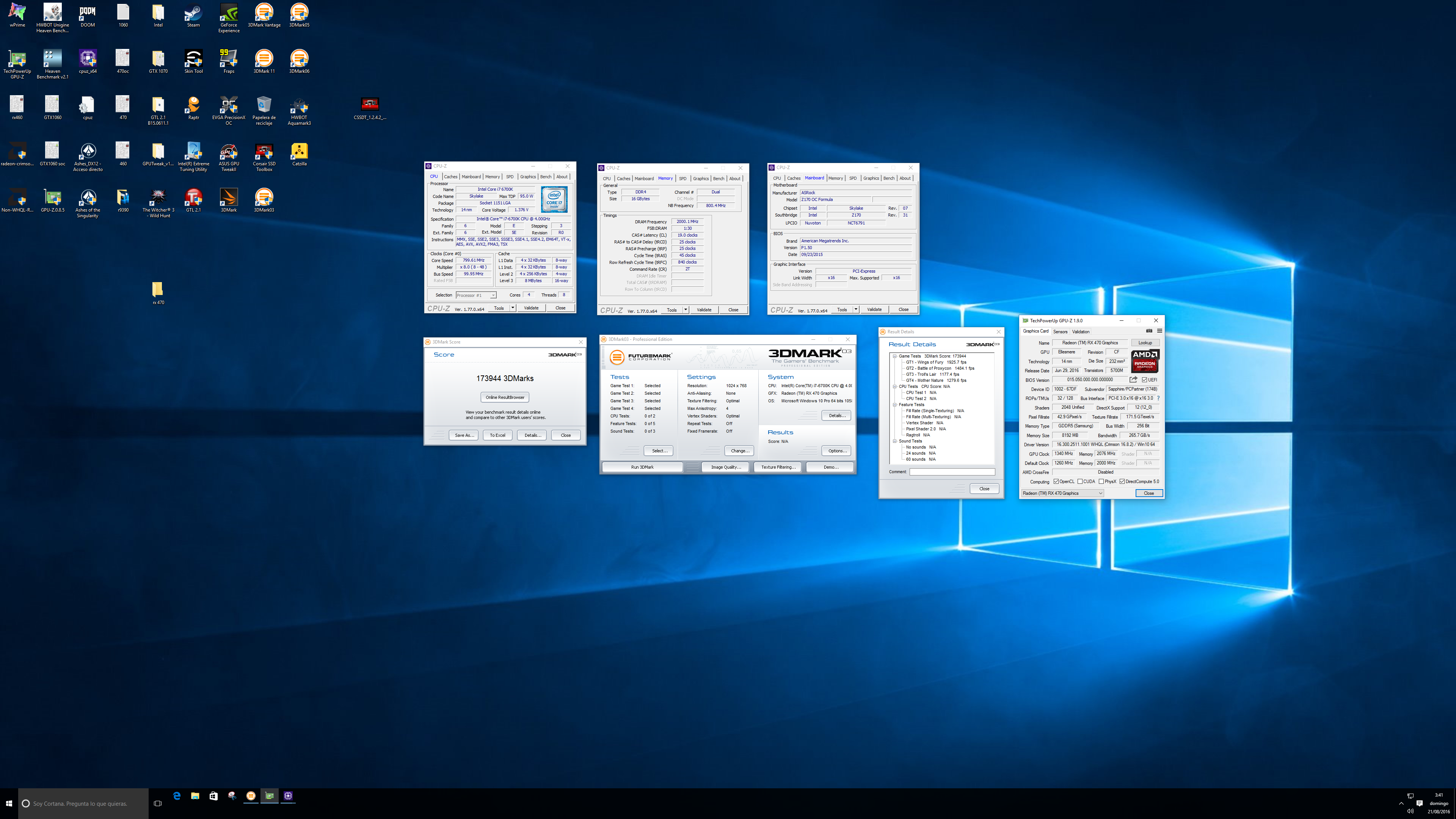1456x819 pixels.
Task: Toggle the OpenCL checkbox in GPU-Z
Action: (x=1056, y=482)
